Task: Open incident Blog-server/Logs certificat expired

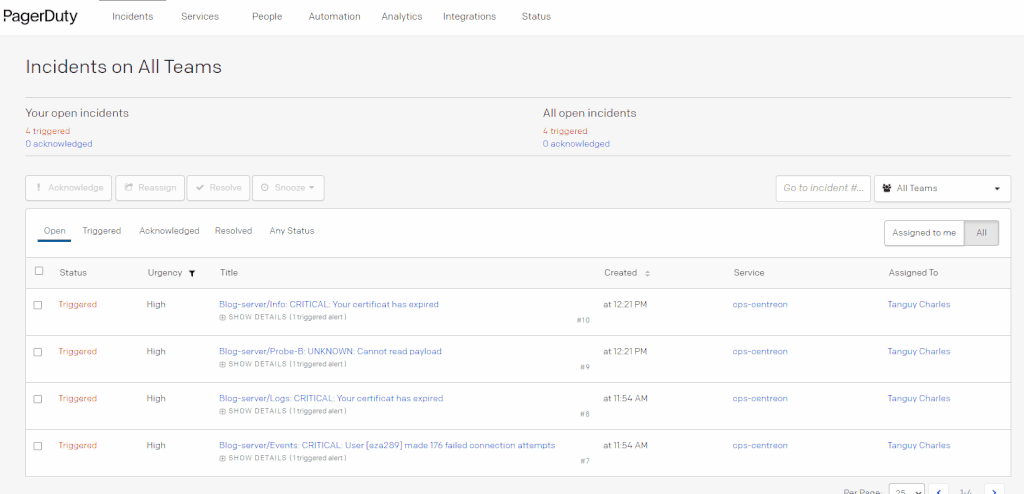Action: click(330, 399)
